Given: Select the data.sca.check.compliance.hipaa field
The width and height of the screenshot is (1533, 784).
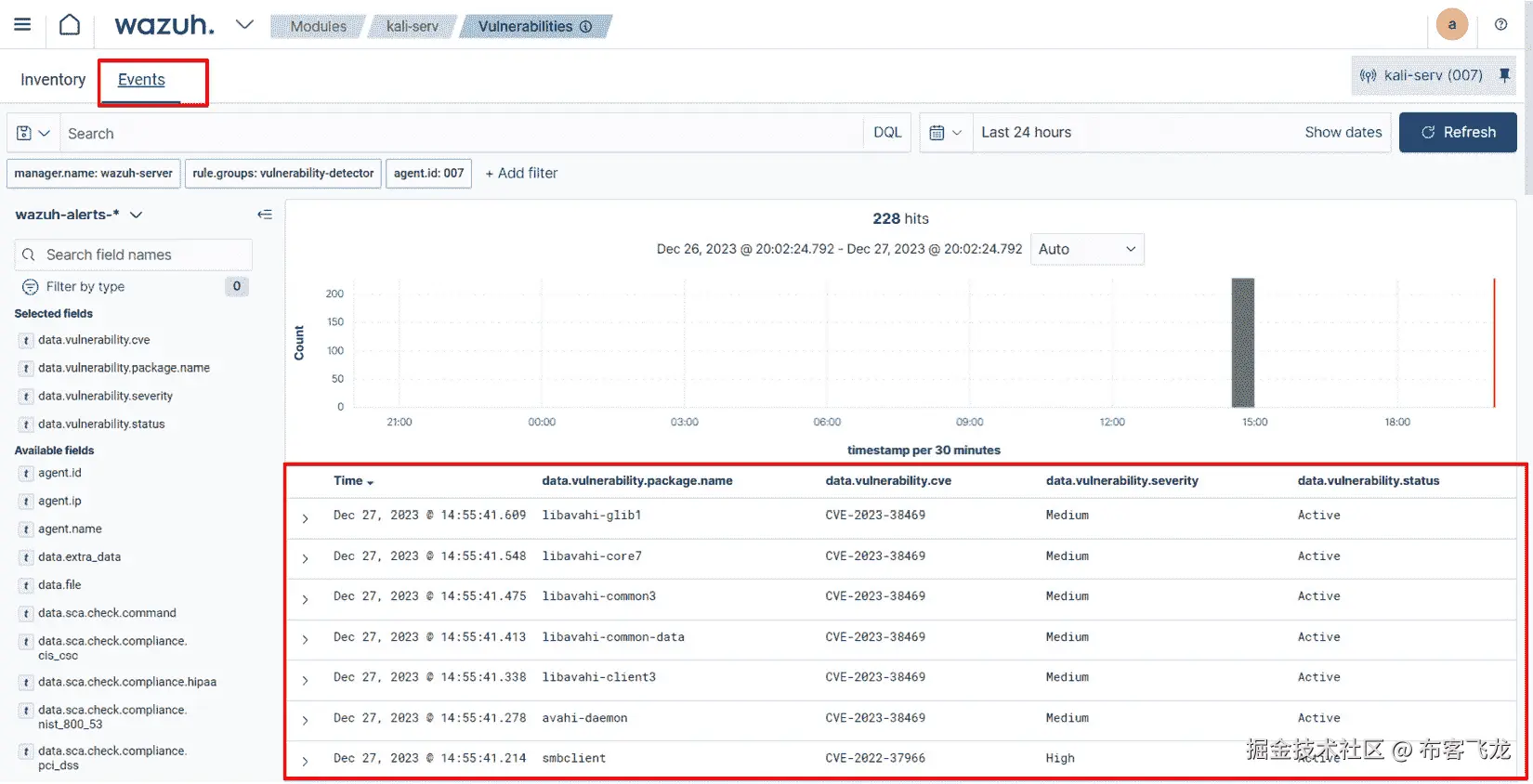Looking at the screenshot, I should [126, 682].
